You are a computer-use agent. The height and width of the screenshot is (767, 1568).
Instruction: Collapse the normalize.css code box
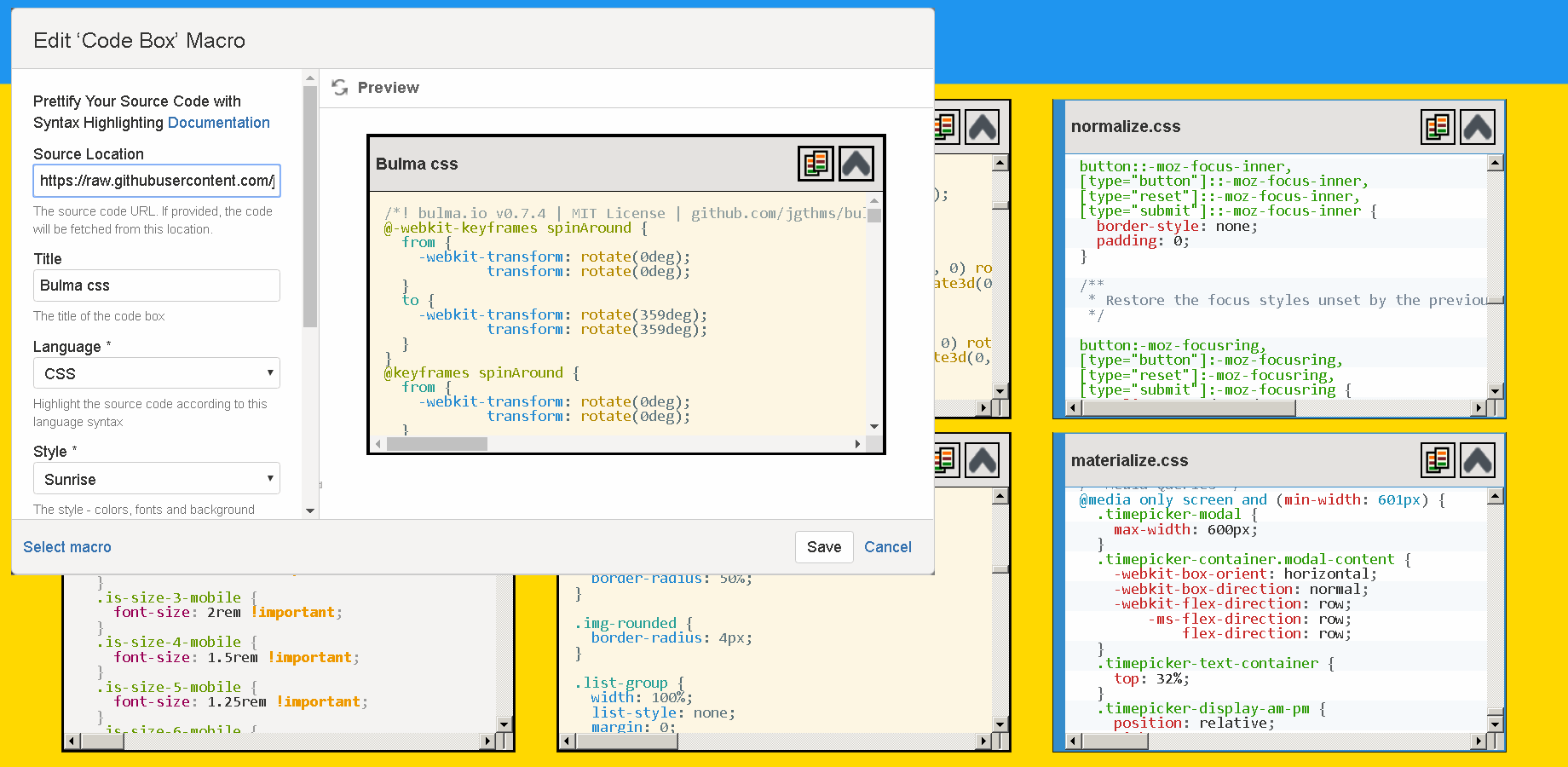(x=1478, y=127)
